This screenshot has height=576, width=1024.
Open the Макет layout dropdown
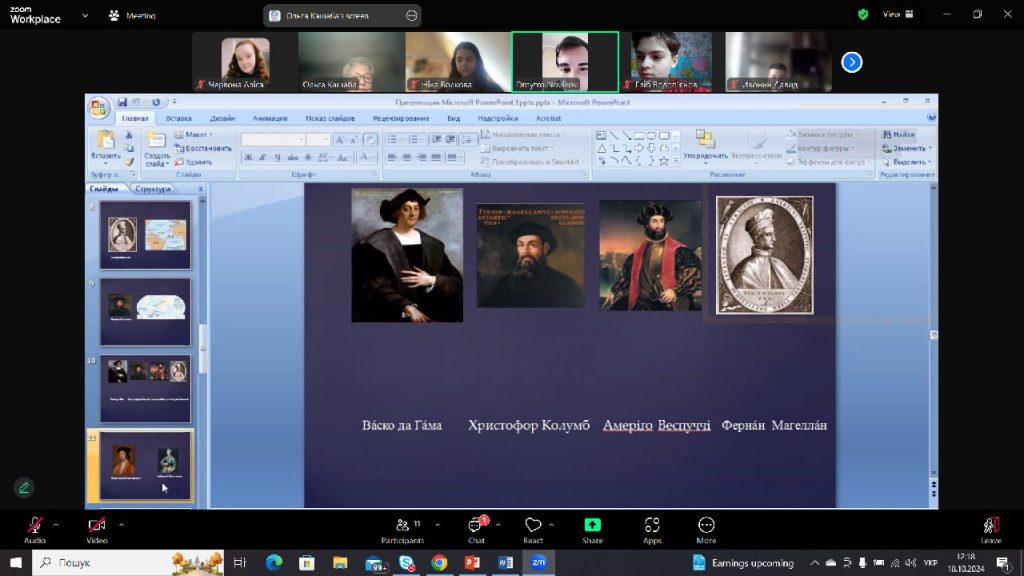[x=194, y=135]
